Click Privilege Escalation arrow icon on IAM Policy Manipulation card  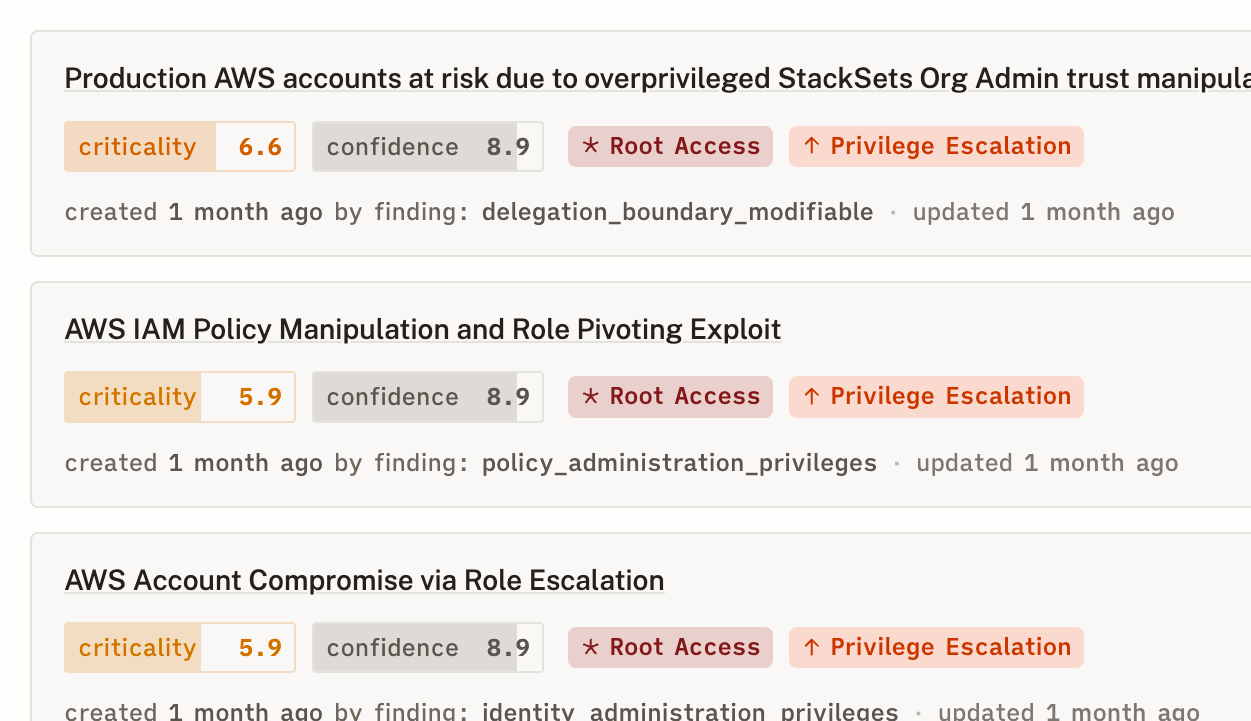tap(812, 397)
